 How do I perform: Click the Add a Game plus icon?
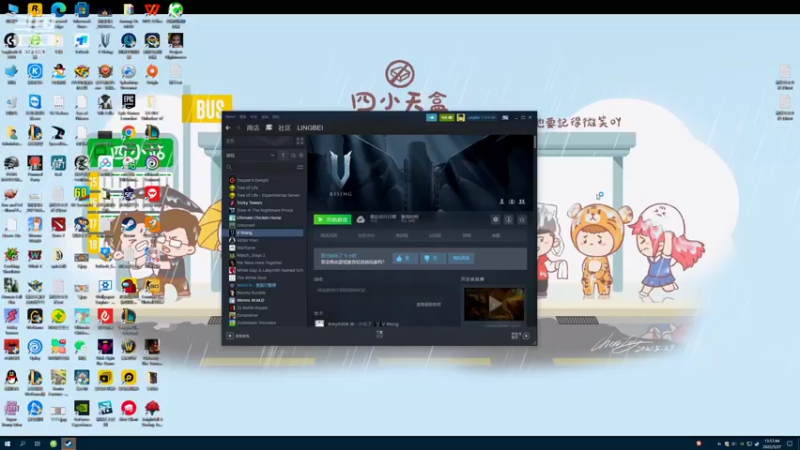point(230,336)
